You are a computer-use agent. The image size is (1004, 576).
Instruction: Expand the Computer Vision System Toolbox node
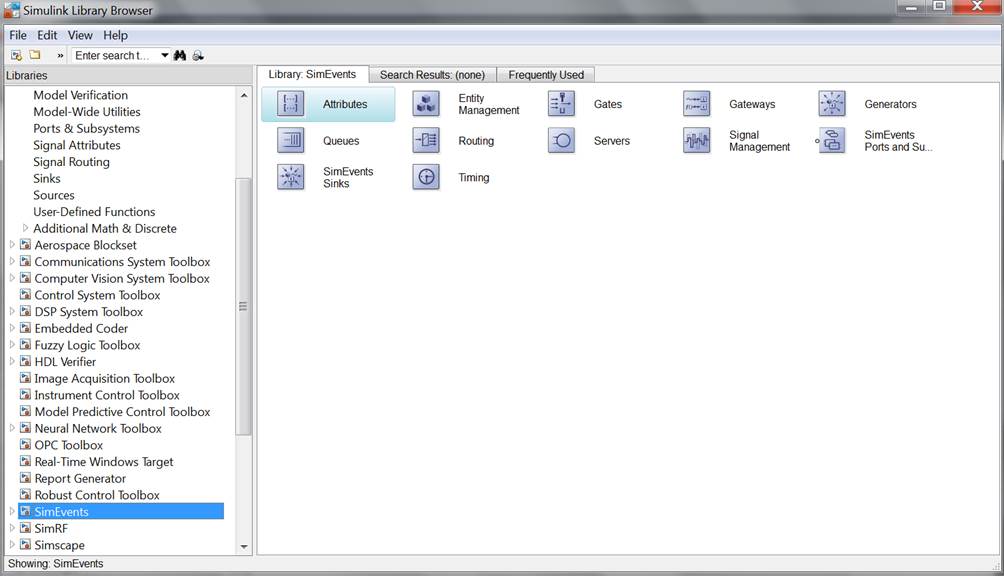12,278
